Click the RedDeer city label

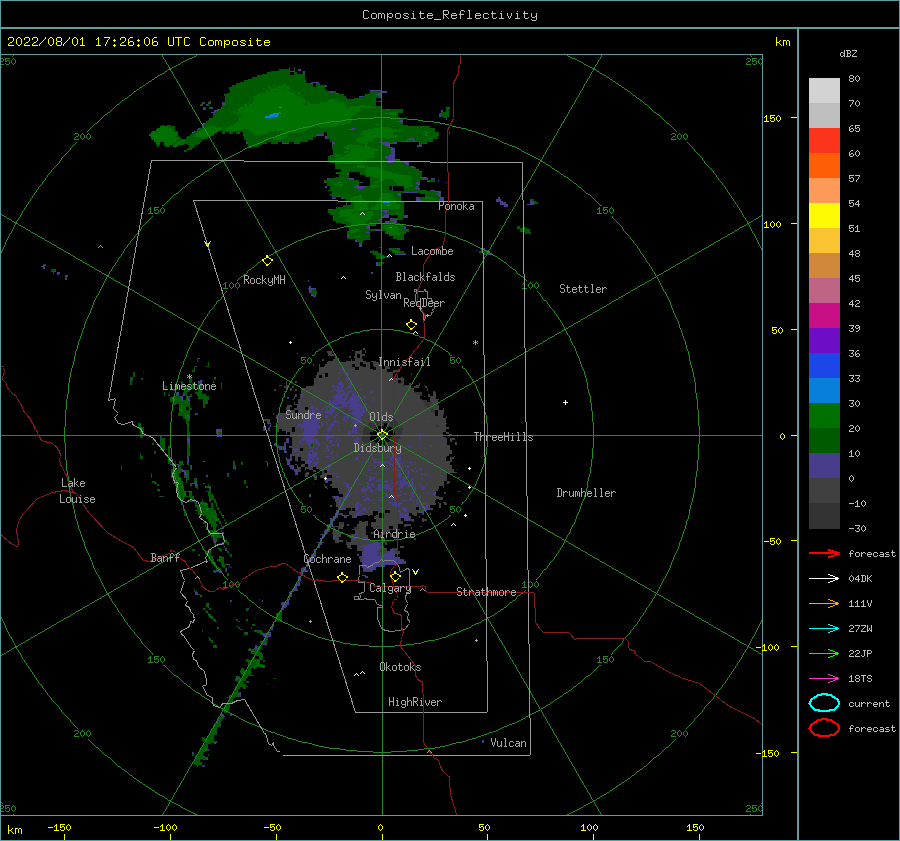[x=424, y=303]
